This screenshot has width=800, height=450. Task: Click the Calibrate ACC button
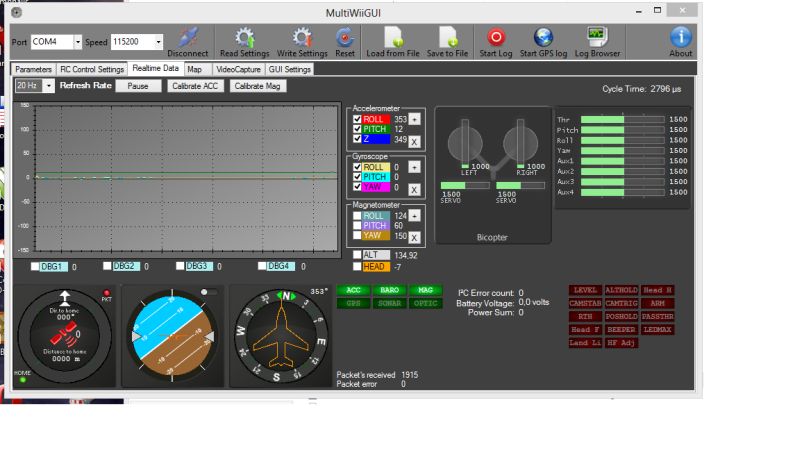[x=195, y=86]
